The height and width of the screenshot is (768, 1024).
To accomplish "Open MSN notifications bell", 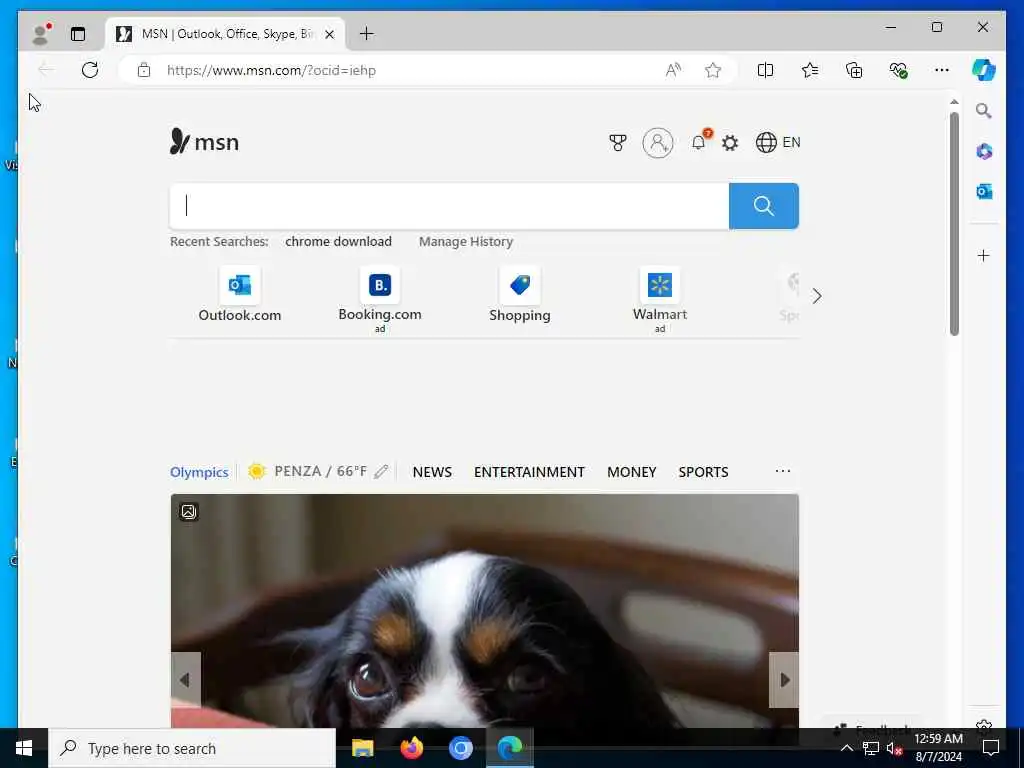I will pyautogui.click(x=699, y=142).
